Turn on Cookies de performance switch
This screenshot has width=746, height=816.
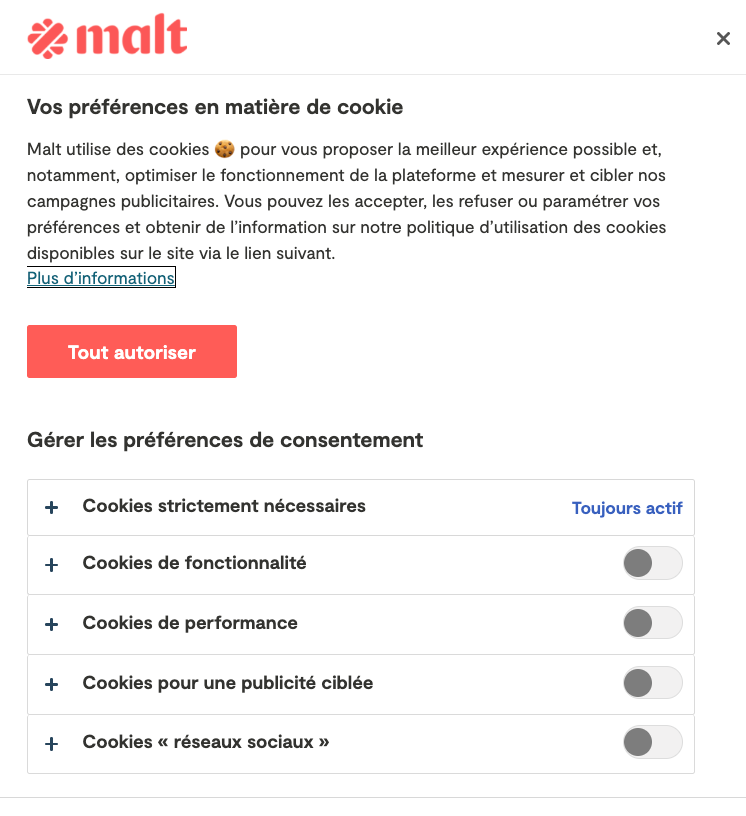(652, 624)
